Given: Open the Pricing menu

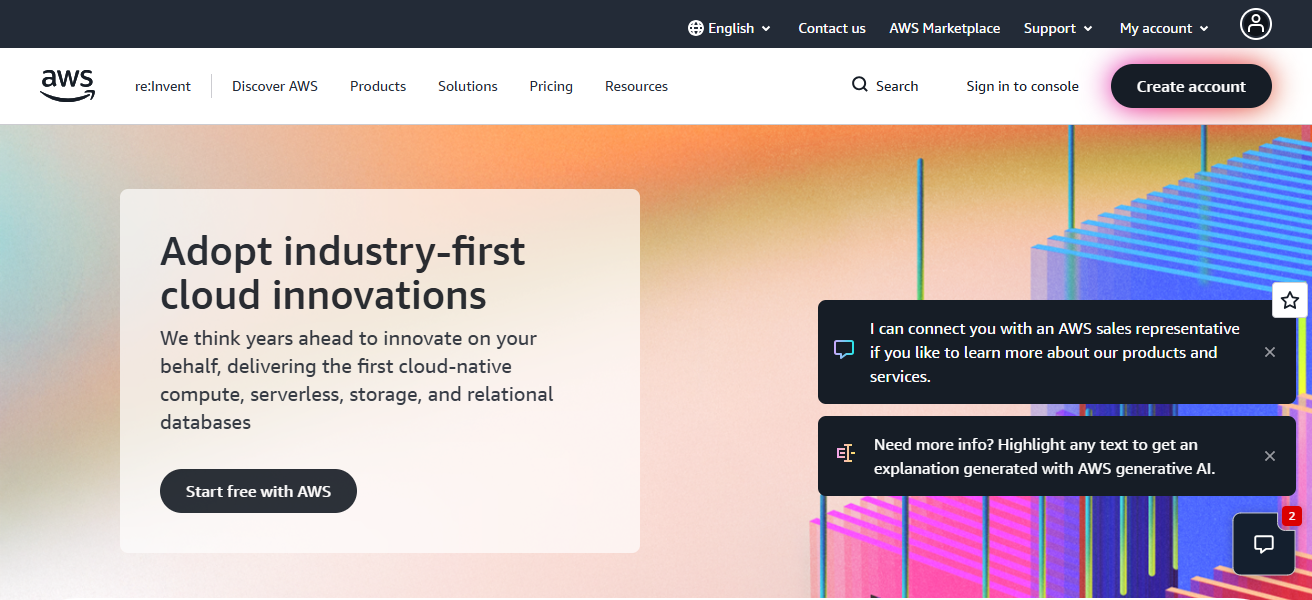Looking at the screenshot, I should coord(551,86).
